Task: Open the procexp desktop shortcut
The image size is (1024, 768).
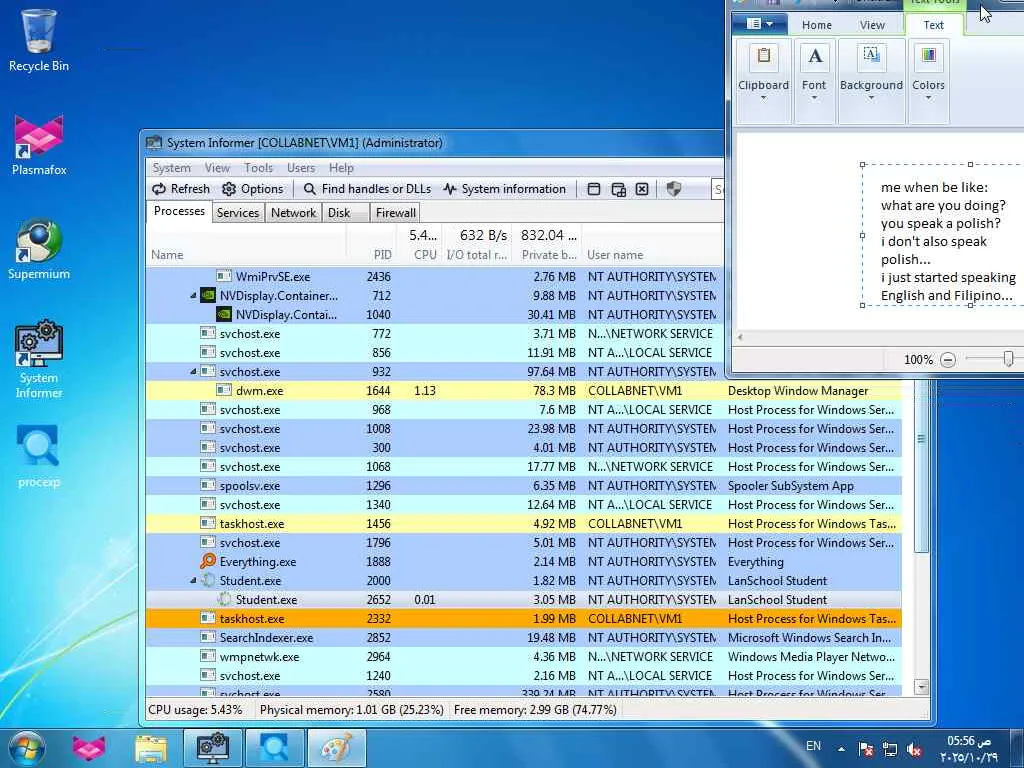Action: tap(39, 456)
